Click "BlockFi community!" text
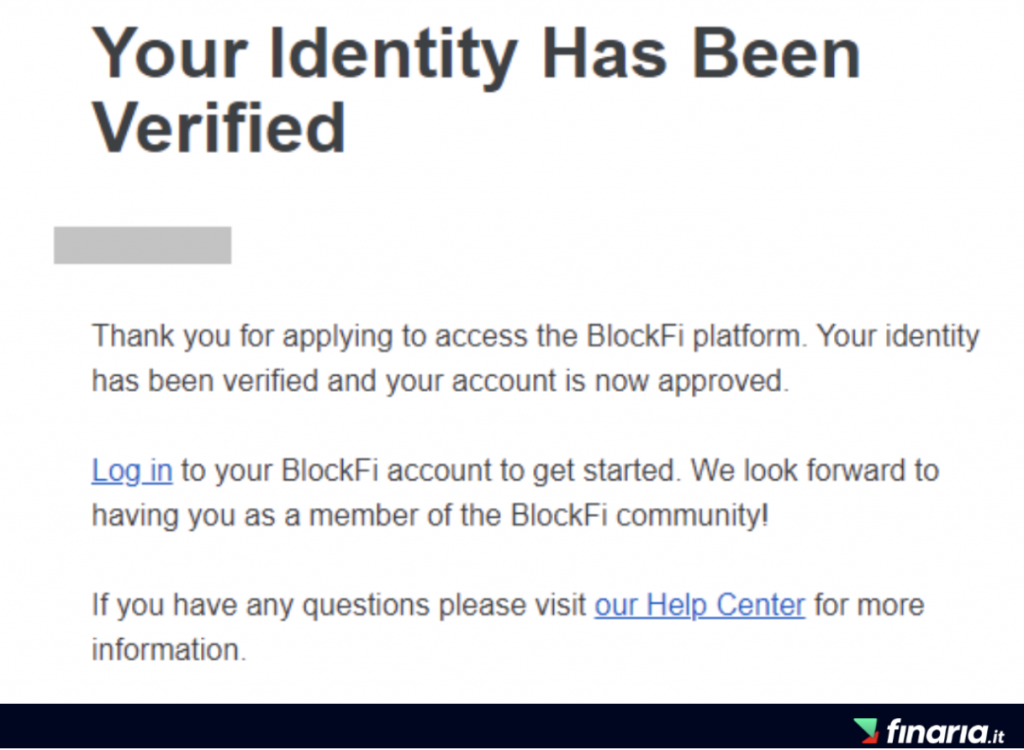Viewport: 1024px width, 750px height. [640, 515]
